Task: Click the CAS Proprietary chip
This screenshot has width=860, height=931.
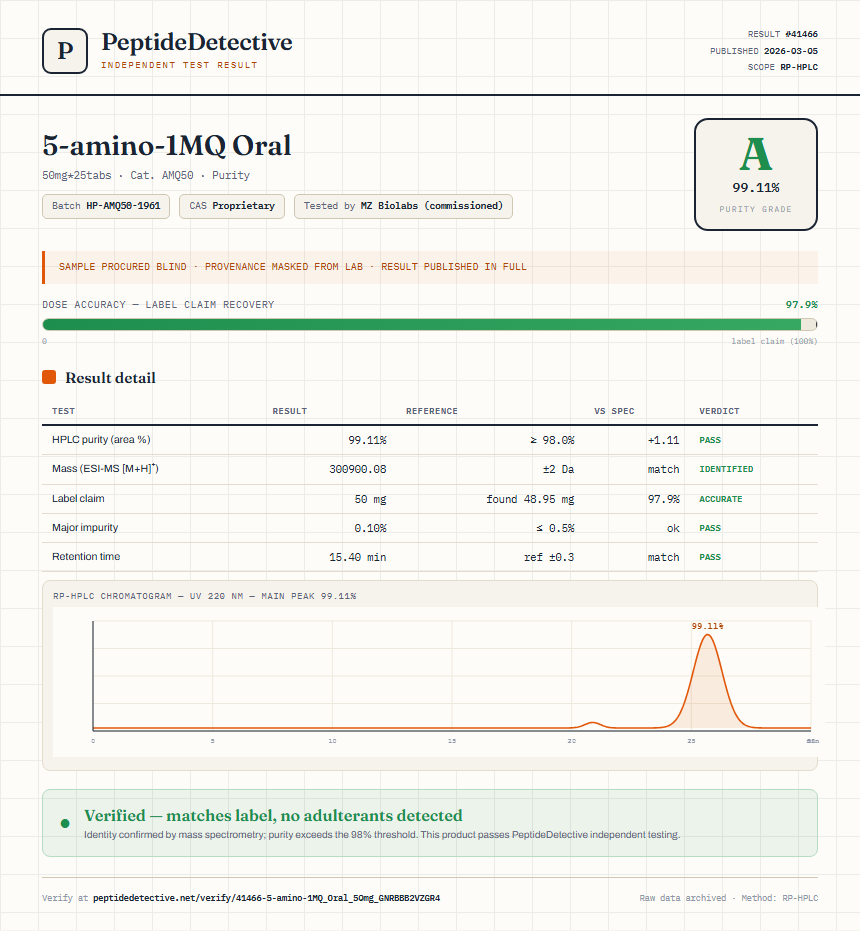Action: click(232, 206)
